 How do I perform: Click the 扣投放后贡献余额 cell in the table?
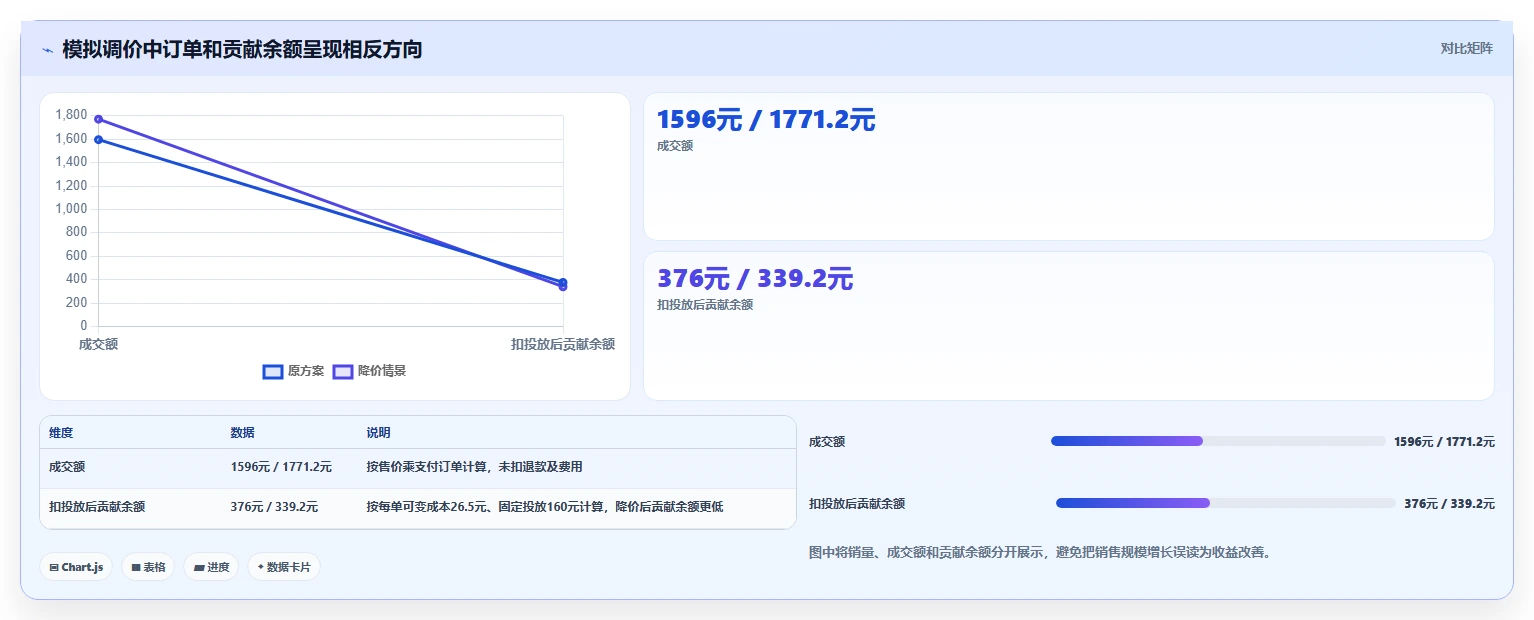(x=97, y=507)
